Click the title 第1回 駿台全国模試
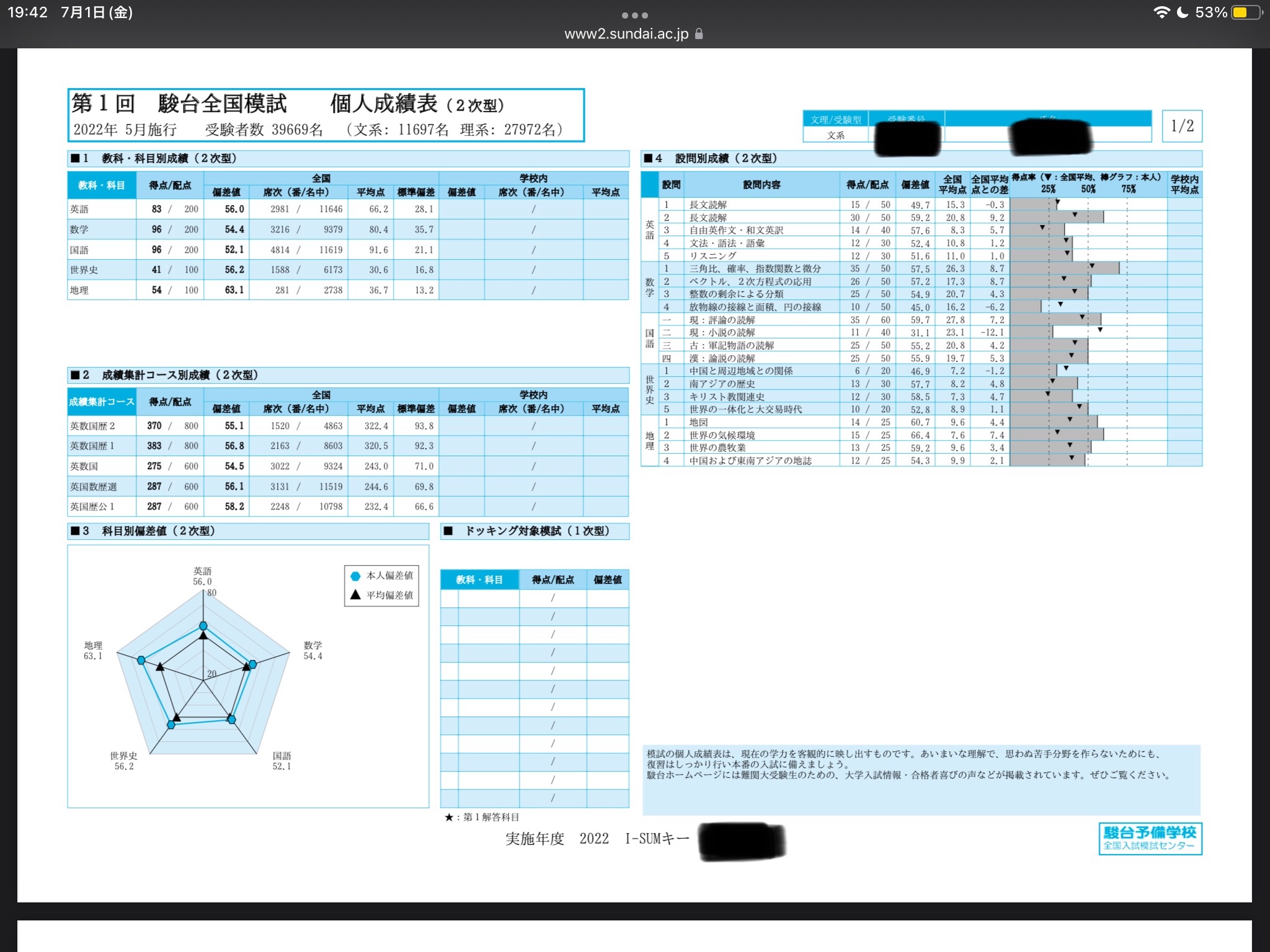Image resolution: width=1270 pixels, height=952 pixels. [179, 104]
